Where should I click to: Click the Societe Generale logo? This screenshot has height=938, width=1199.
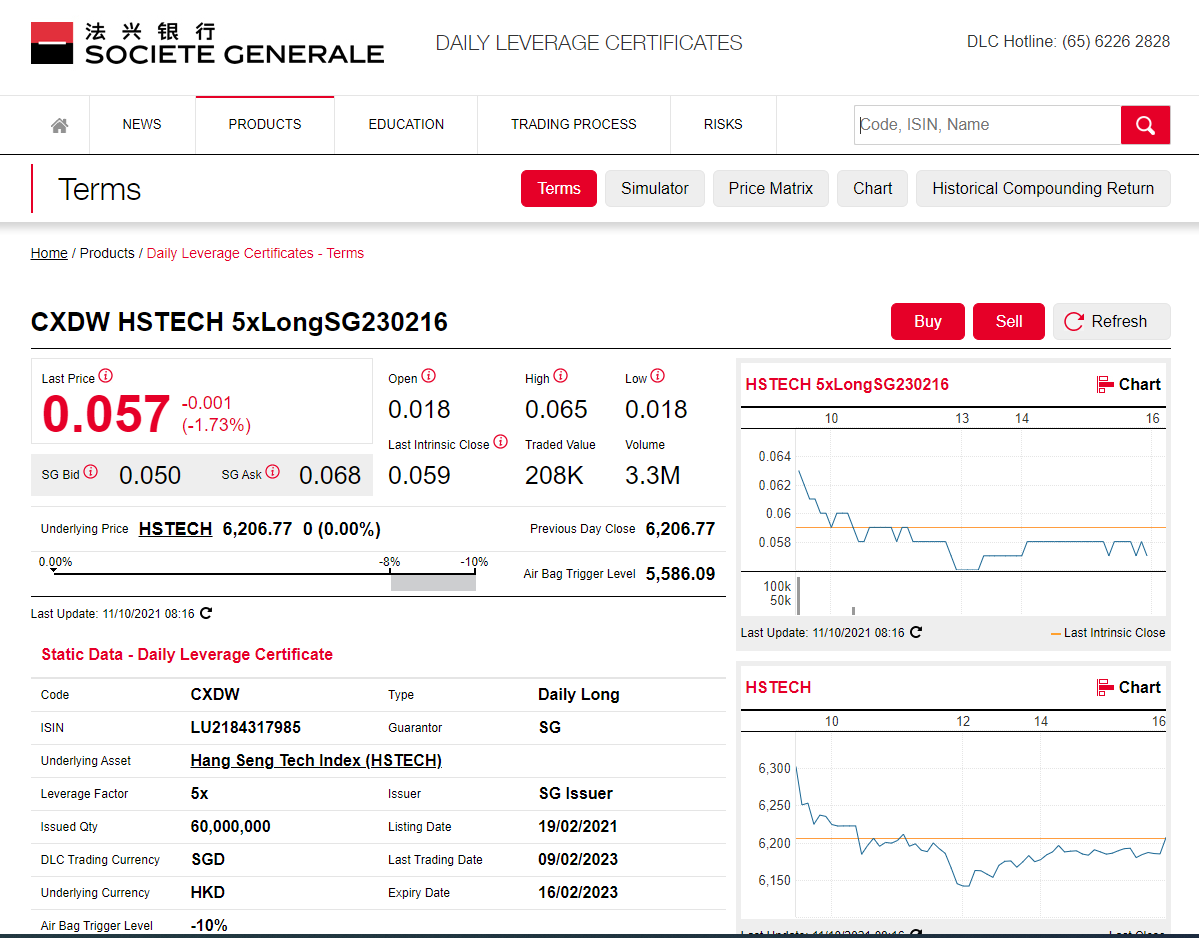(x=207, y=43)
